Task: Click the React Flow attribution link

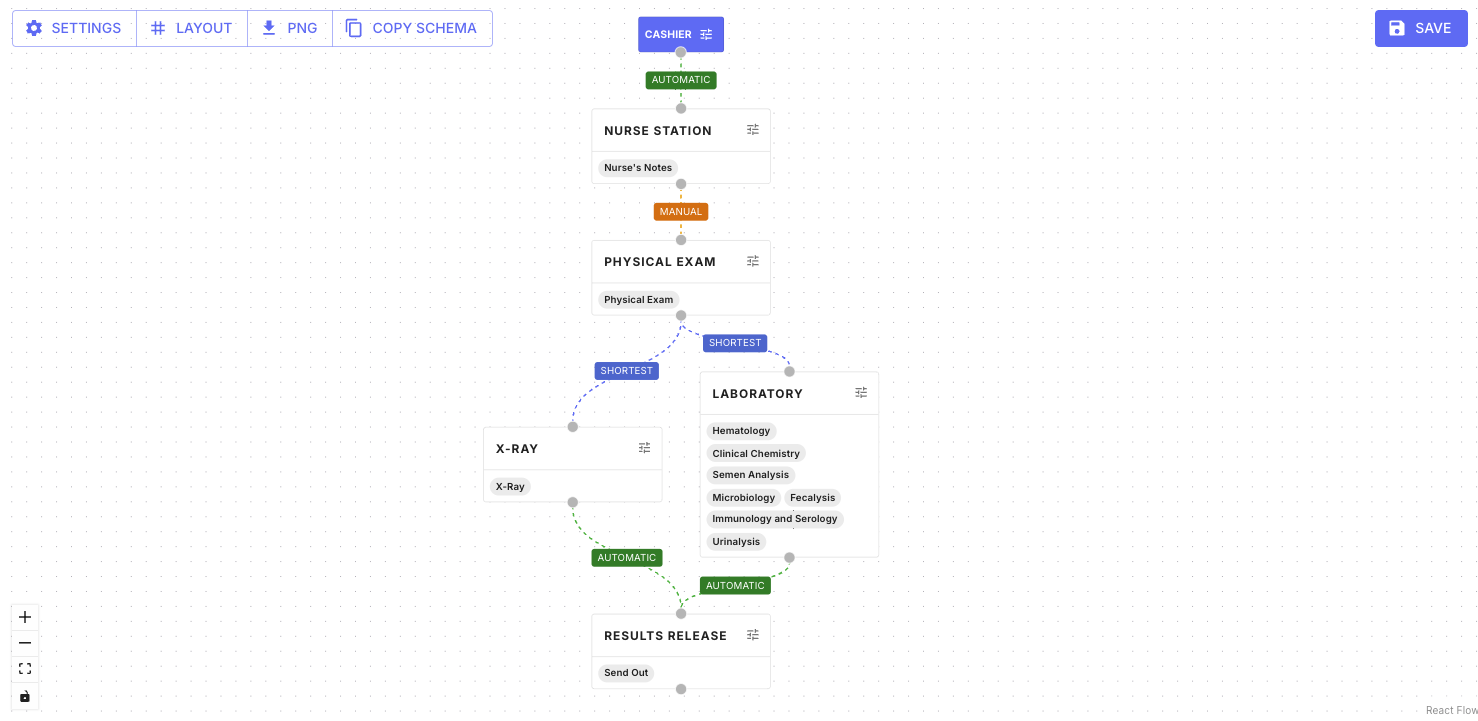Action: [1451, 711]
